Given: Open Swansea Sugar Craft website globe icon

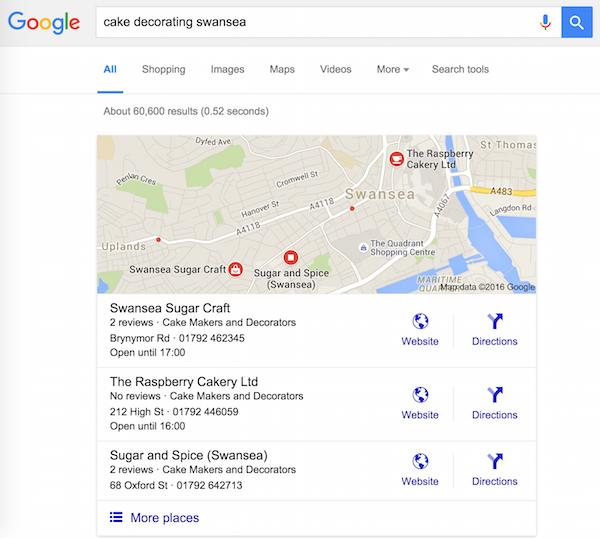Looking at the screenshot, I should tap(420, 322).
